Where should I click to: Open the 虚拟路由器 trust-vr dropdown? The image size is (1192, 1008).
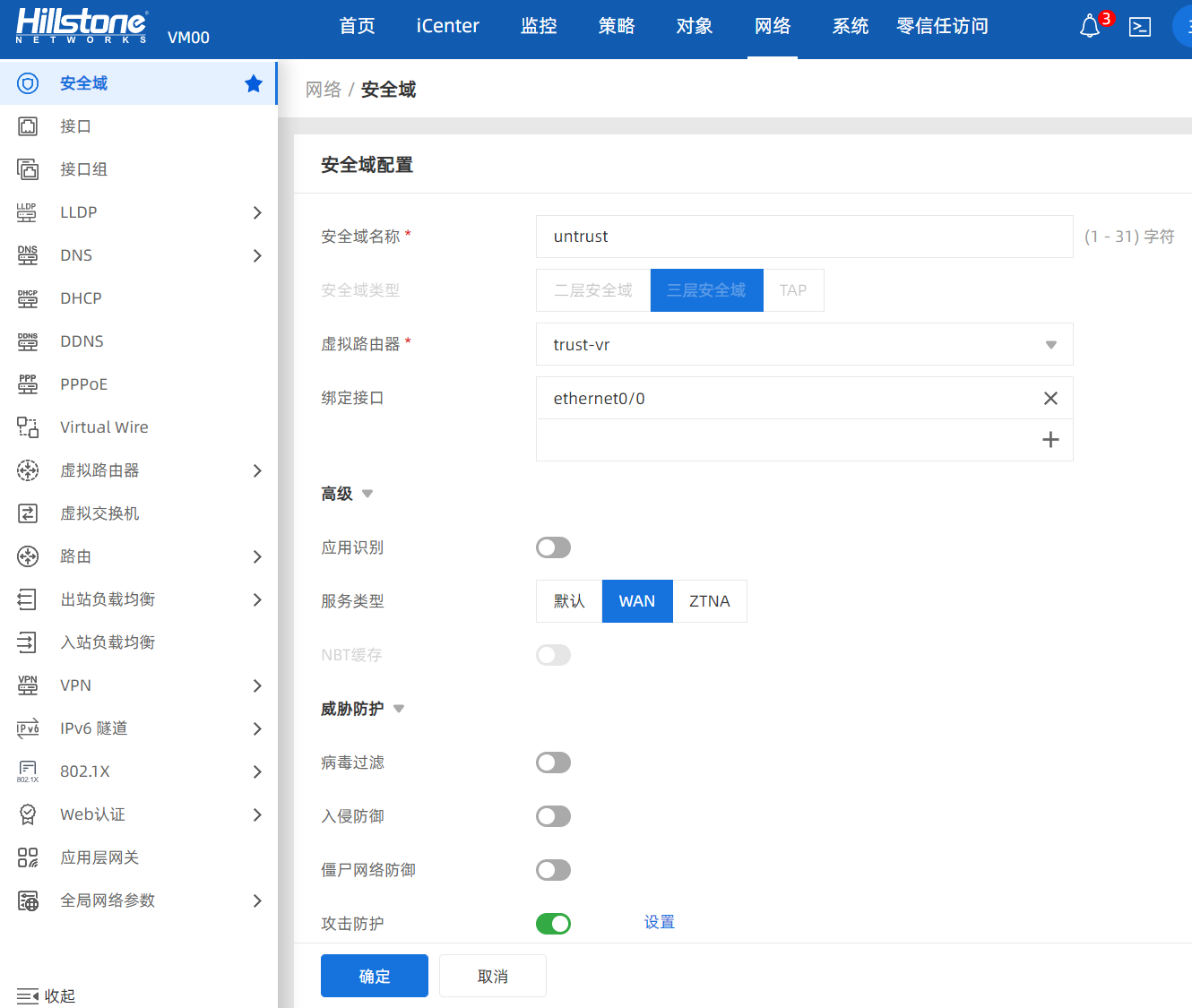coord(804,344)
